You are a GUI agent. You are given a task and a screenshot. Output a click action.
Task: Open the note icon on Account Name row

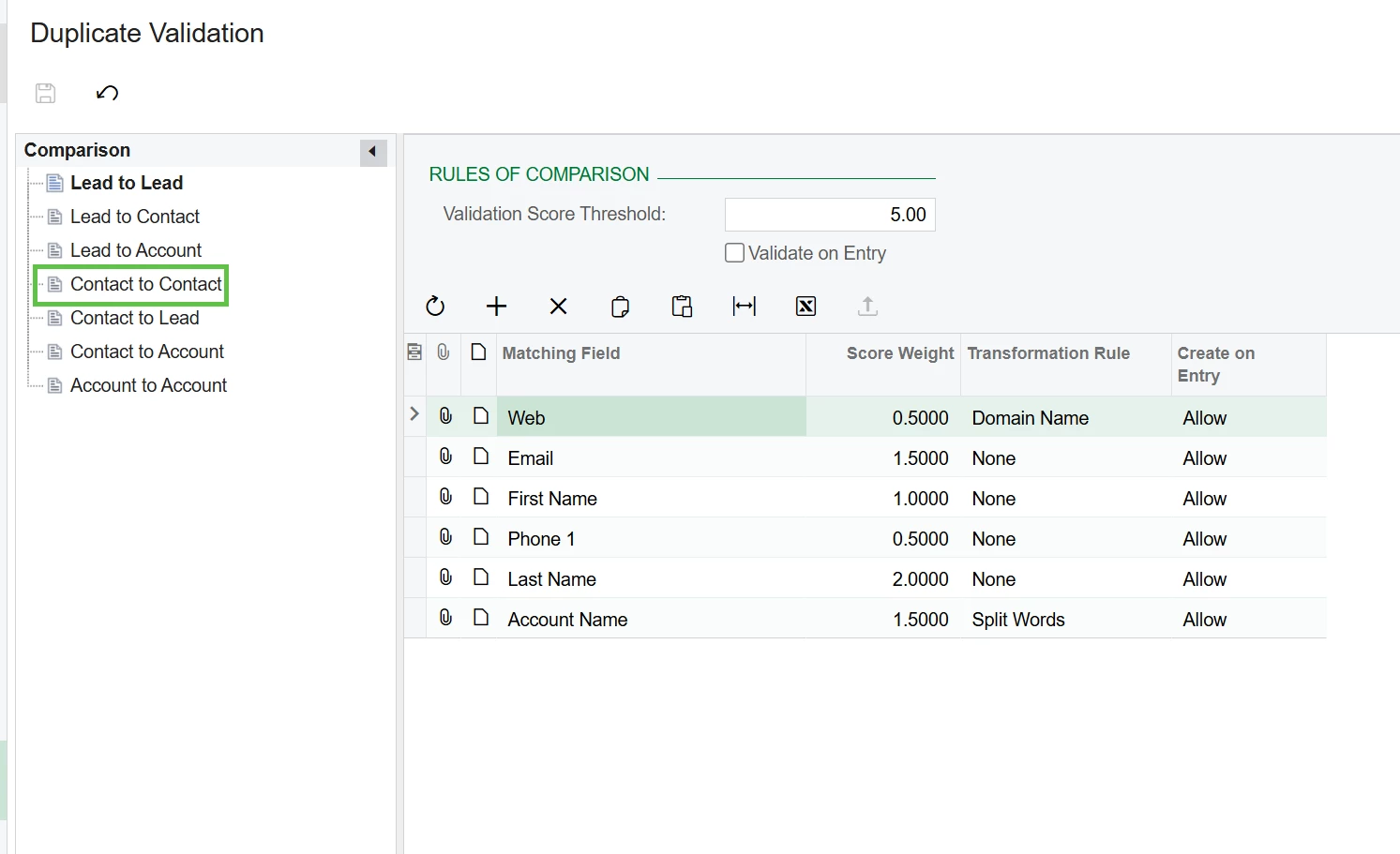(x=481, y=618)
